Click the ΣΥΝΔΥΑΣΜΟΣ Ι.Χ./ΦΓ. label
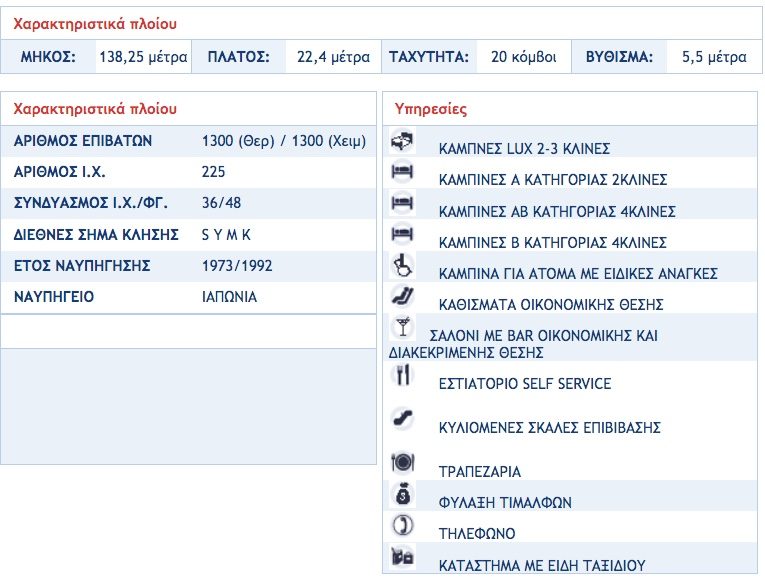Image resolution: width=765 pixels, height=584 pixels. point(91,203)
